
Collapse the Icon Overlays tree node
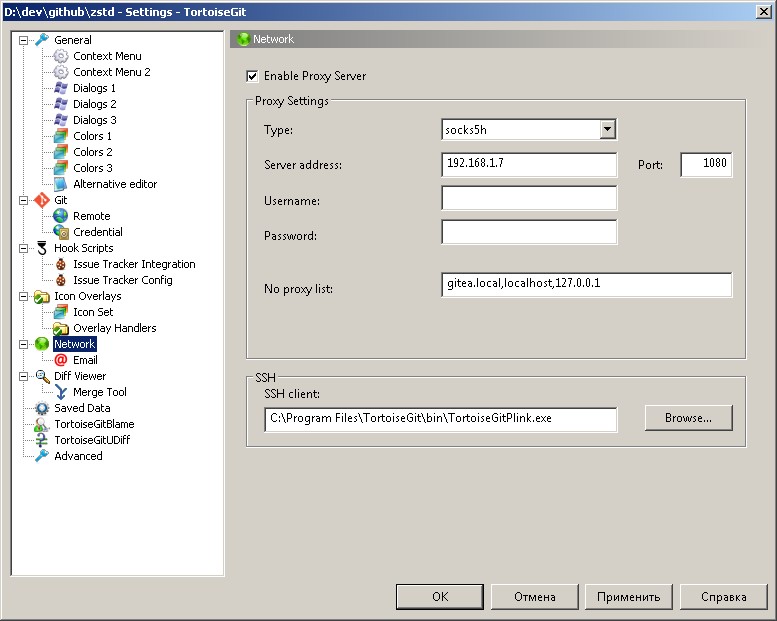[x=23, y=296]
